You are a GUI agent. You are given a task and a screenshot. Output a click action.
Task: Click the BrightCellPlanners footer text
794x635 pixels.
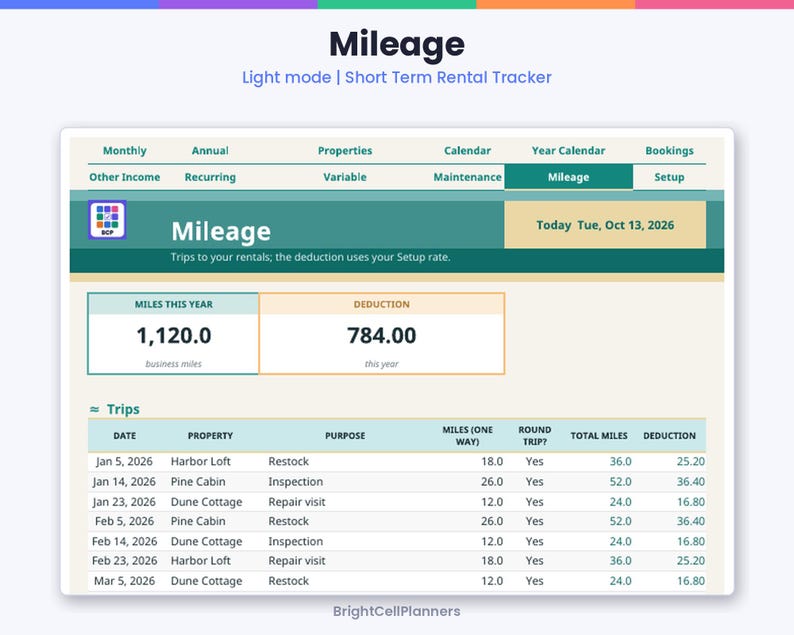point(396,611)
